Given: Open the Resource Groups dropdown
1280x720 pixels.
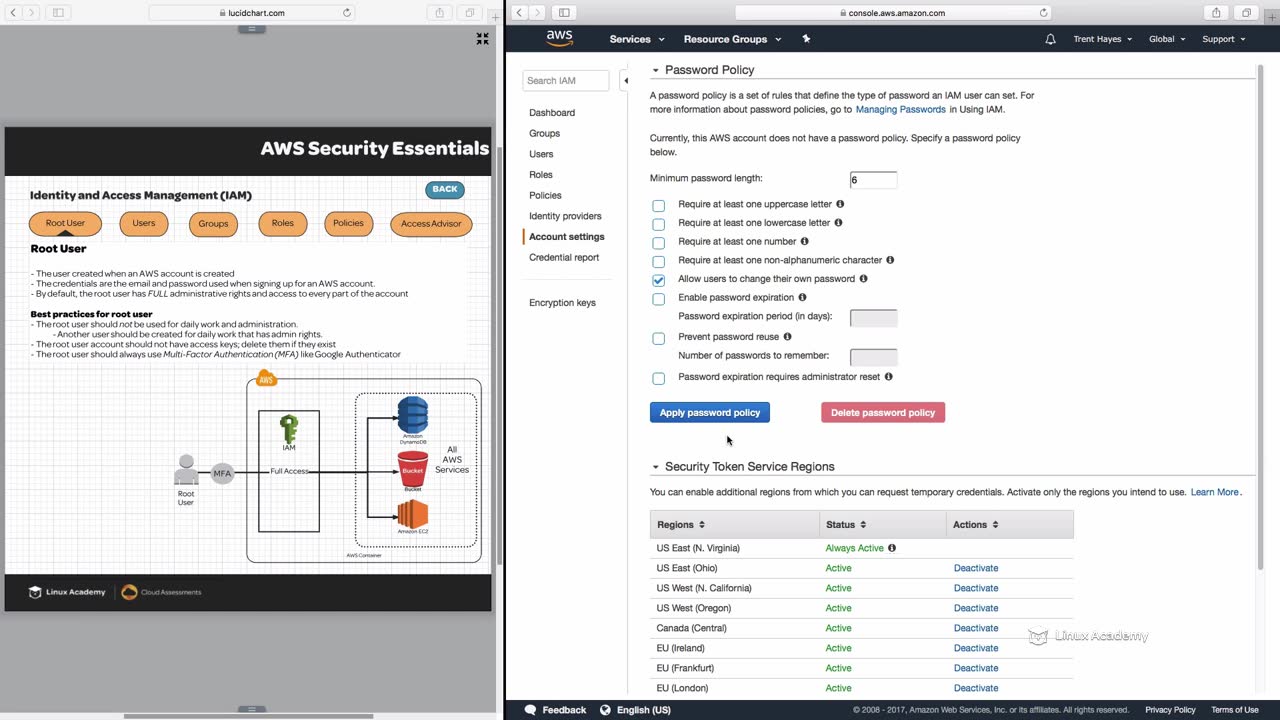Looking at the screenshot, I should coord(732,39).
